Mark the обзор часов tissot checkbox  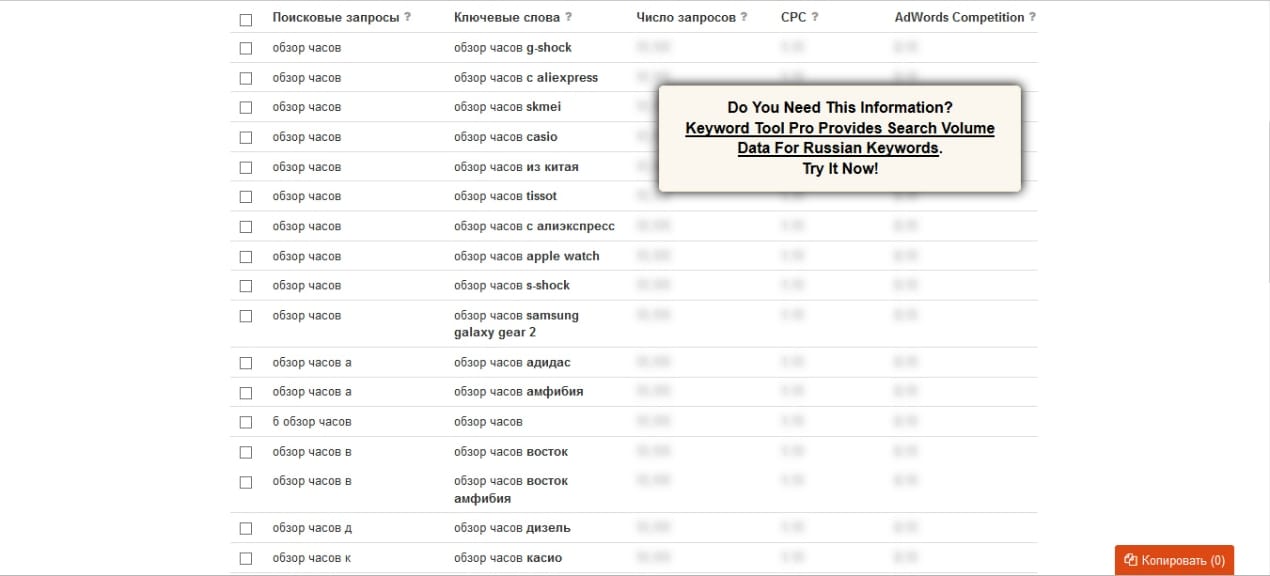[x=246, y=197]
